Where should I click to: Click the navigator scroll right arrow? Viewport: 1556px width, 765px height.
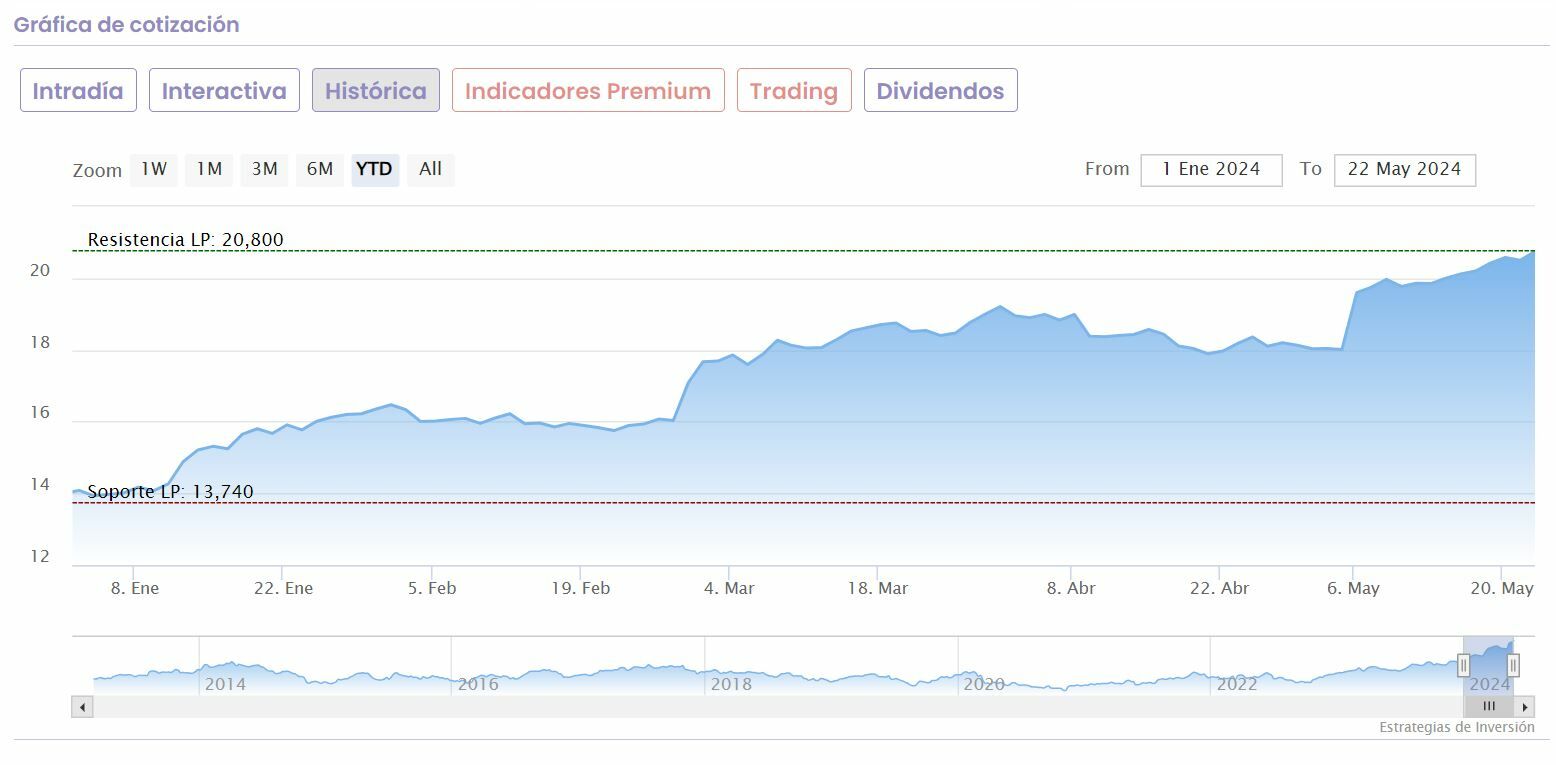[1525, 707]
